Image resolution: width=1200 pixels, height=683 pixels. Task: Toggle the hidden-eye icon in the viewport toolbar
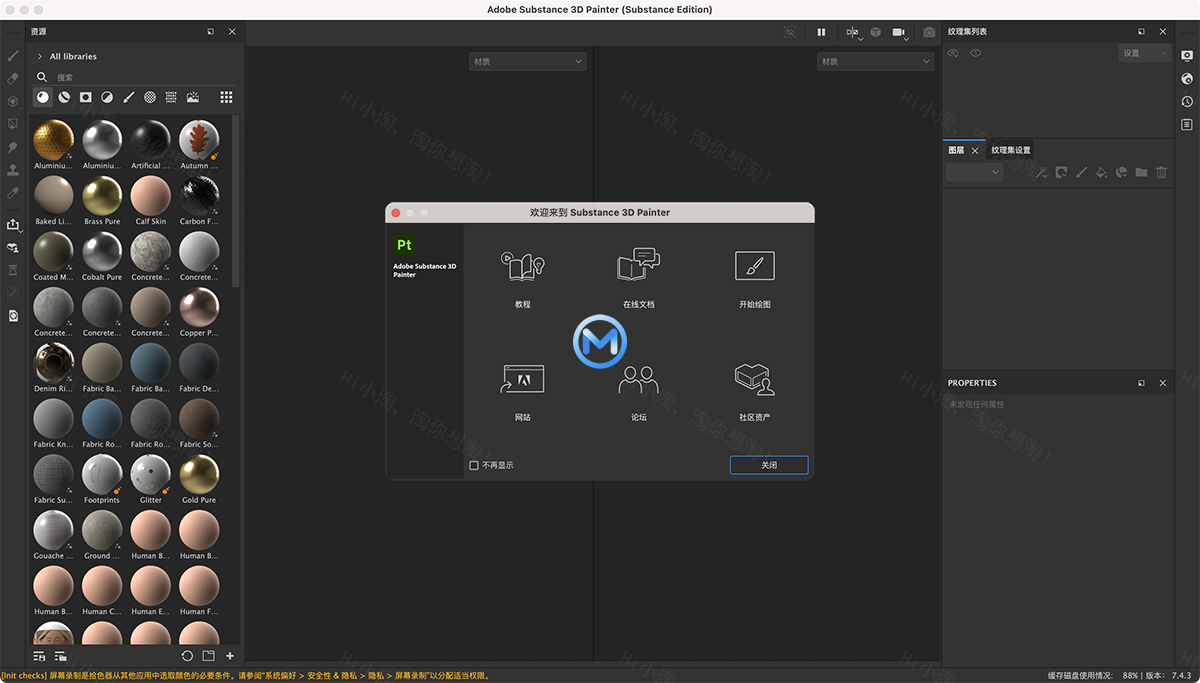[x=790, y=32]
